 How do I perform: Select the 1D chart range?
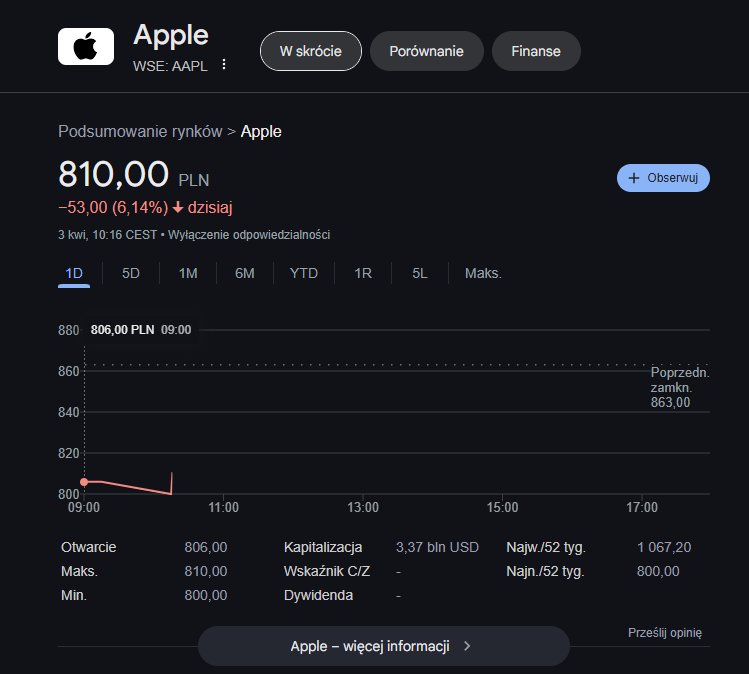(74, 273)
